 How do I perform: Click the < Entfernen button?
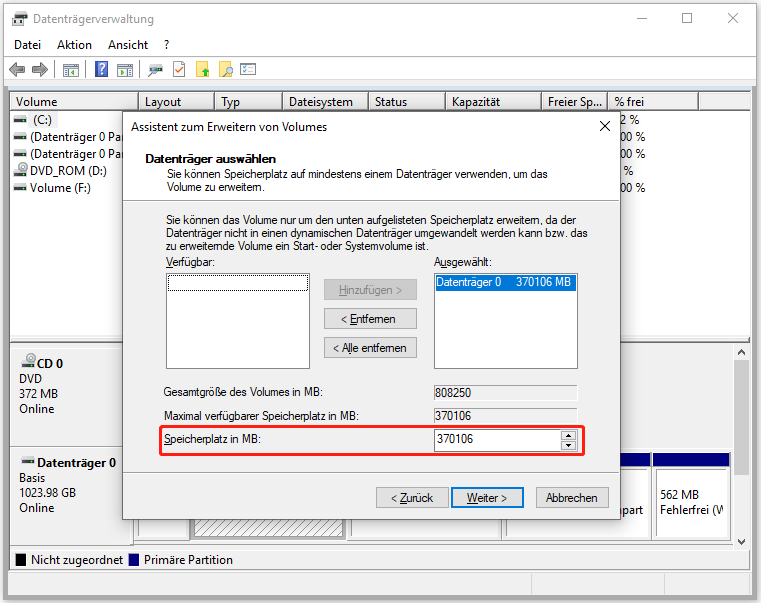(x=370, y=318)
